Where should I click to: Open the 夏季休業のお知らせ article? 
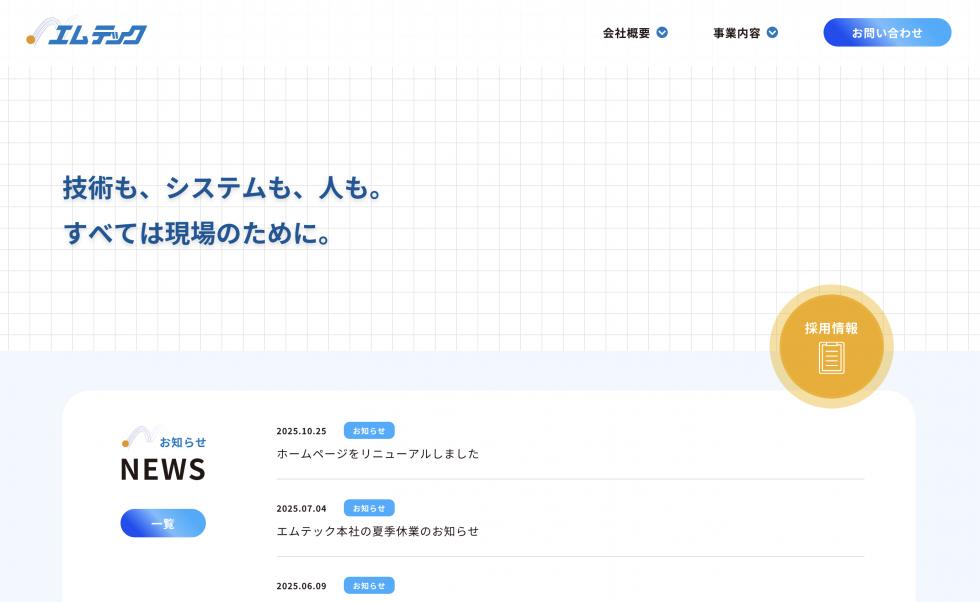[x=378, y=531]
